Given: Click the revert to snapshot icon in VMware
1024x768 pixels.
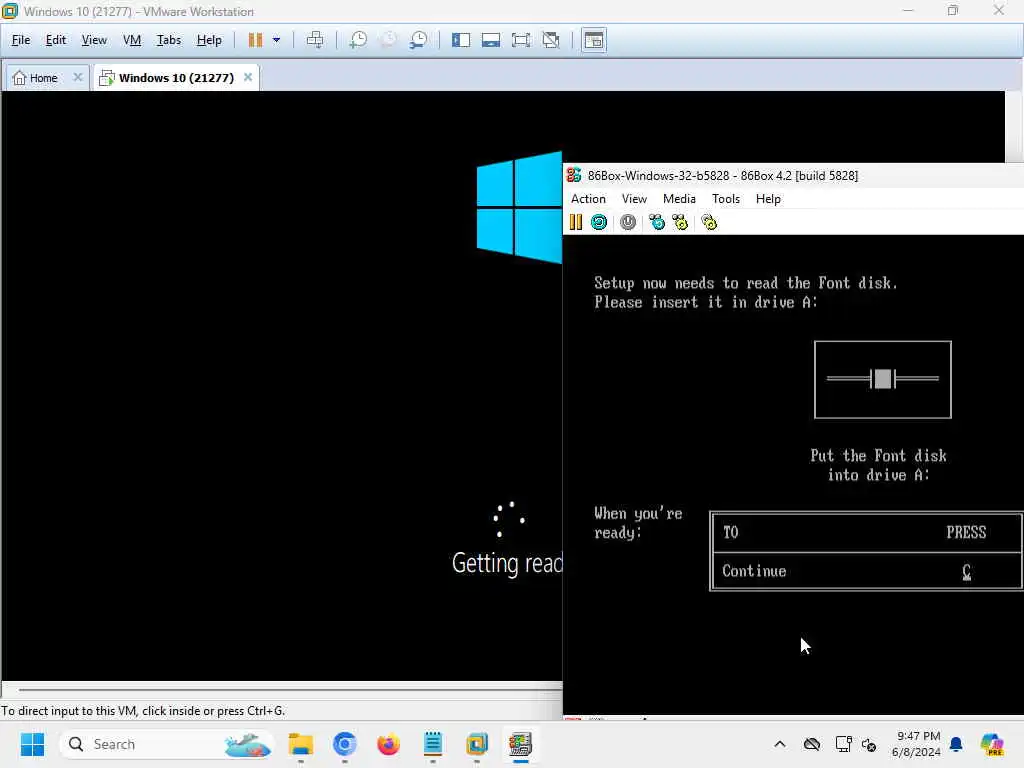Looking at the screenshot, I should [388, 40].
